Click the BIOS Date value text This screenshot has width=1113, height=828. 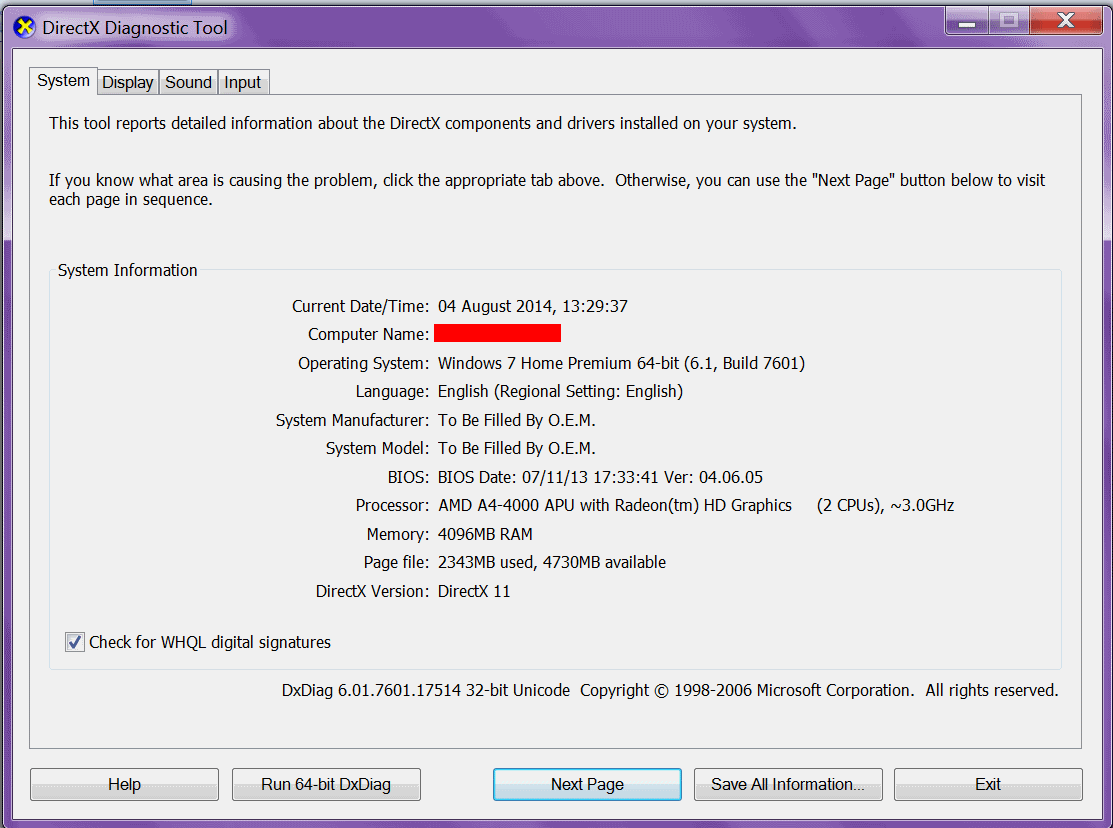coord(600,477)
